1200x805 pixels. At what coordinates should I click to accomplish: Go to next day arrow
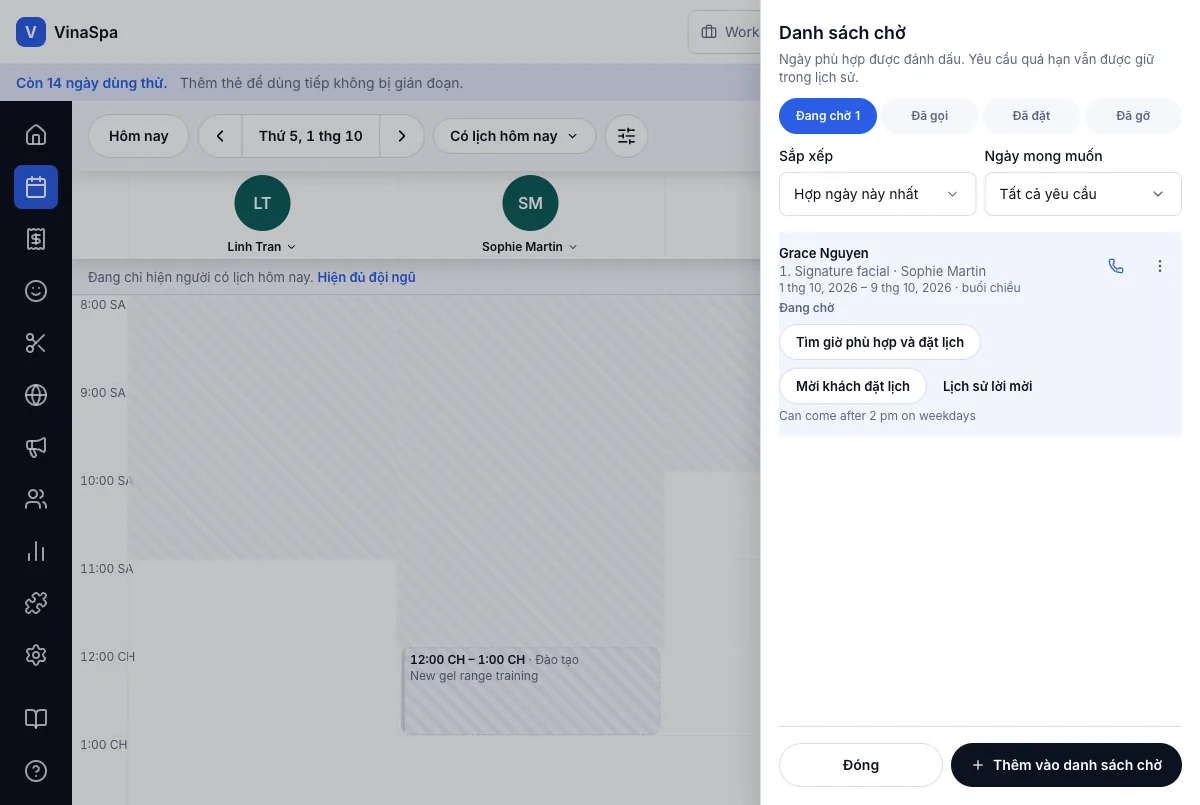(402, 136)
